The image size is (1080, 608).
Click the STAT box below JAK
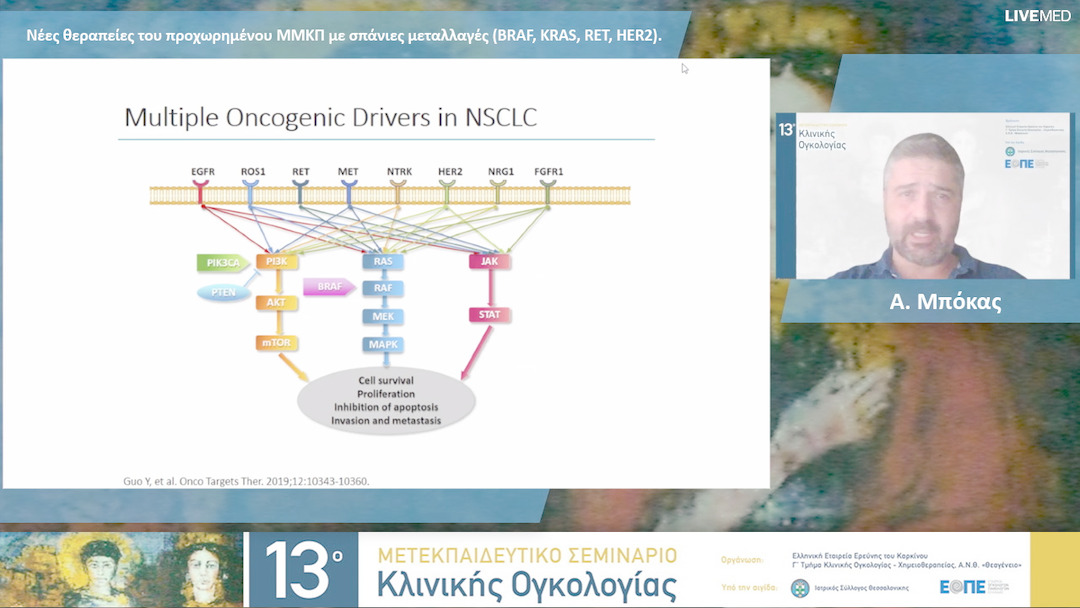[x=489, y=315]
